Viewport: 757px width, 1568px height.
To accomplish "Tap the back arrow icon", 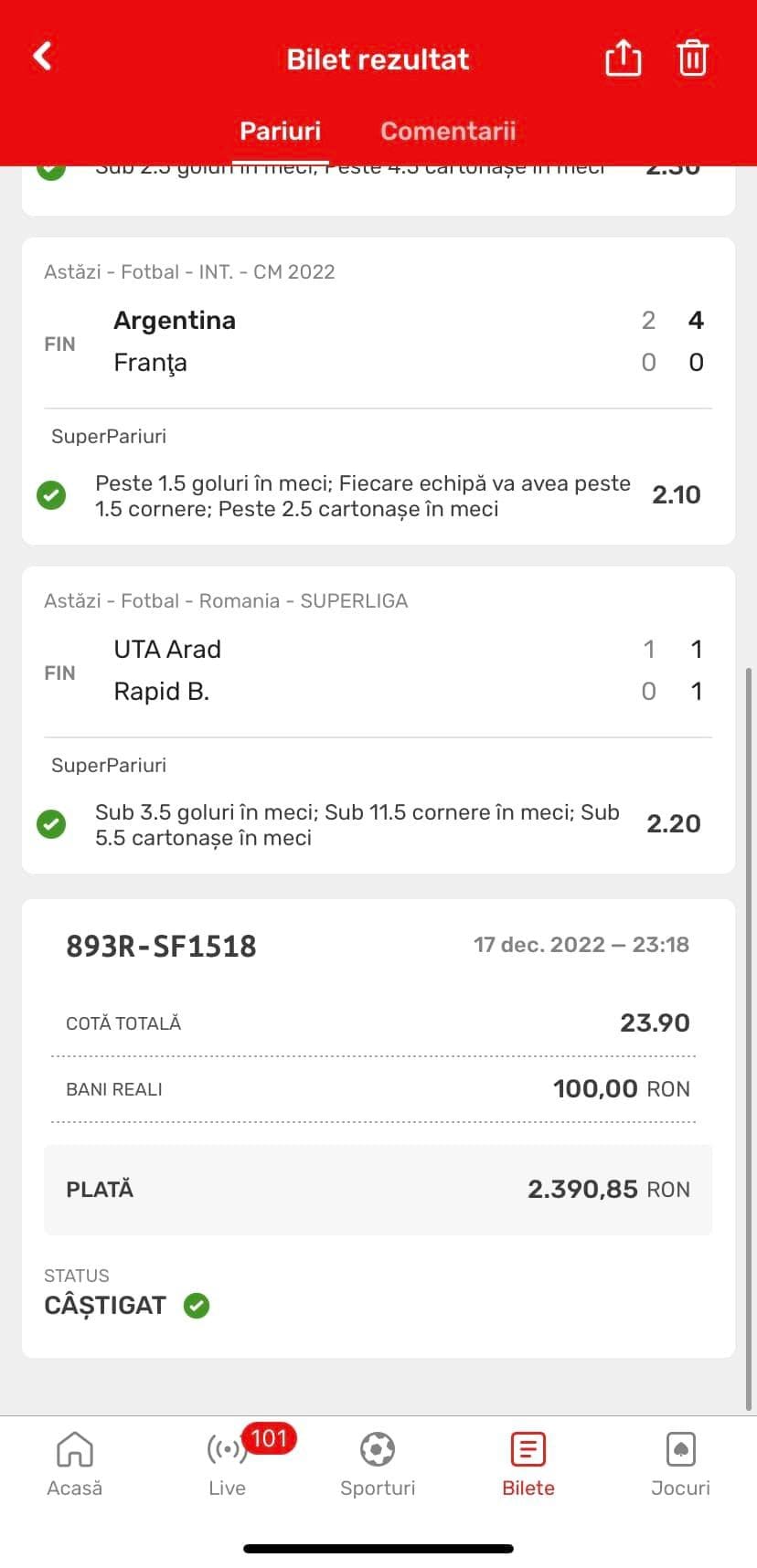I will pyautogui.click(x=43, y=57).
